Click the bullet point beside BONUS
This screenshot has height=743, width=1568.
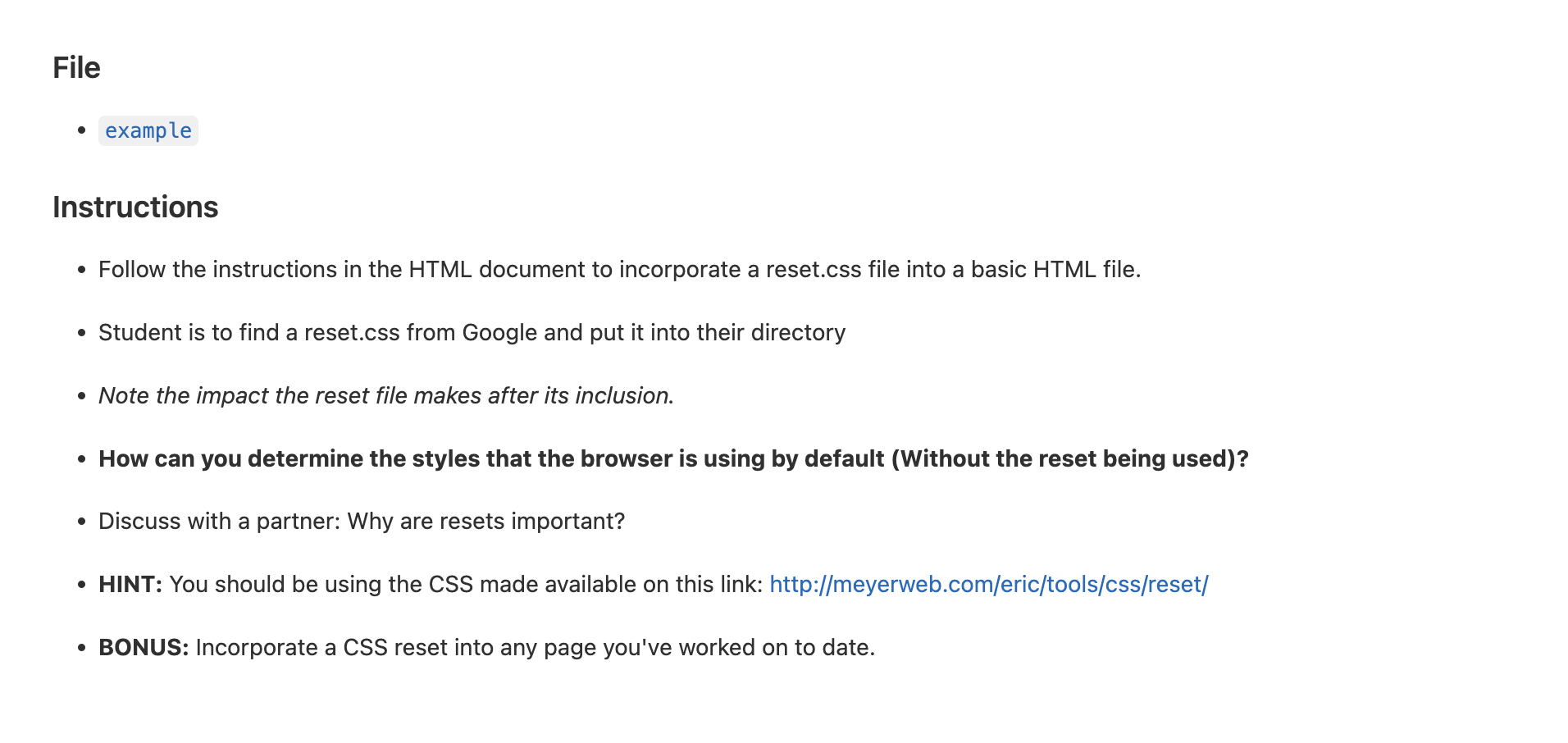coord(81,648)
